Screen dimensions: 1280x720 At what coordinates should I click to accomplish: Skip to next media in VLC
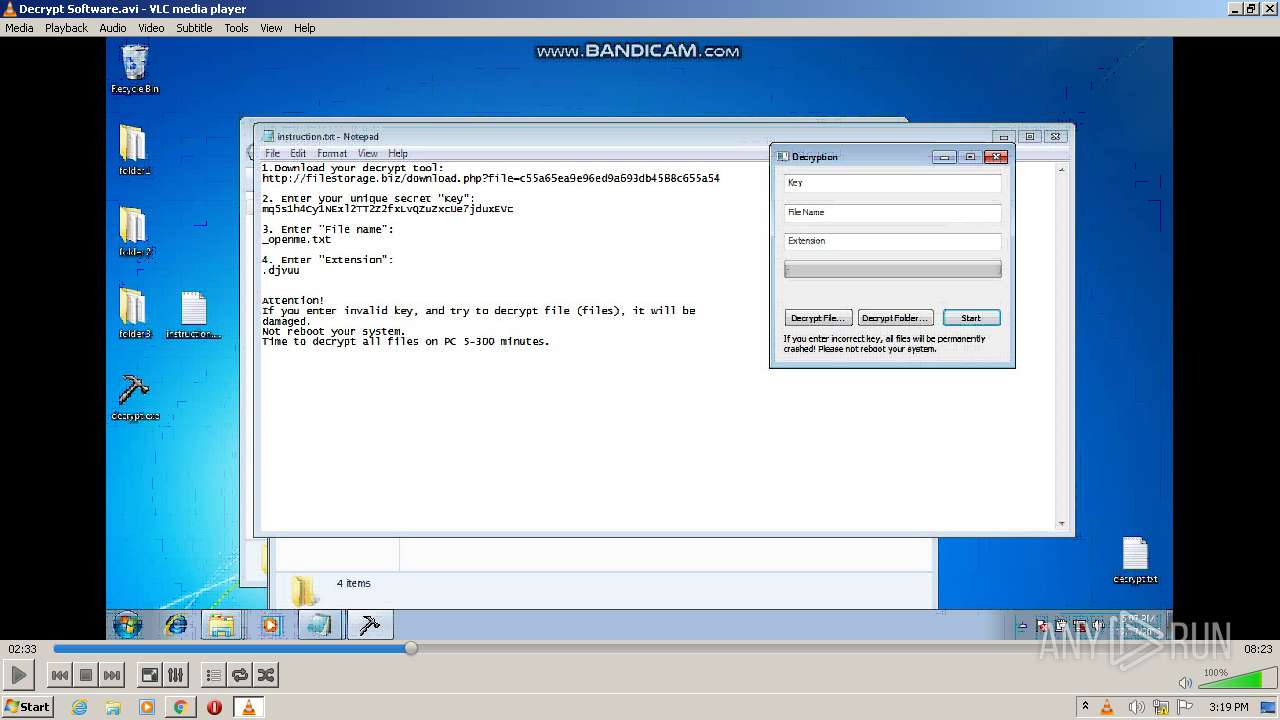[x=112, y=675]
